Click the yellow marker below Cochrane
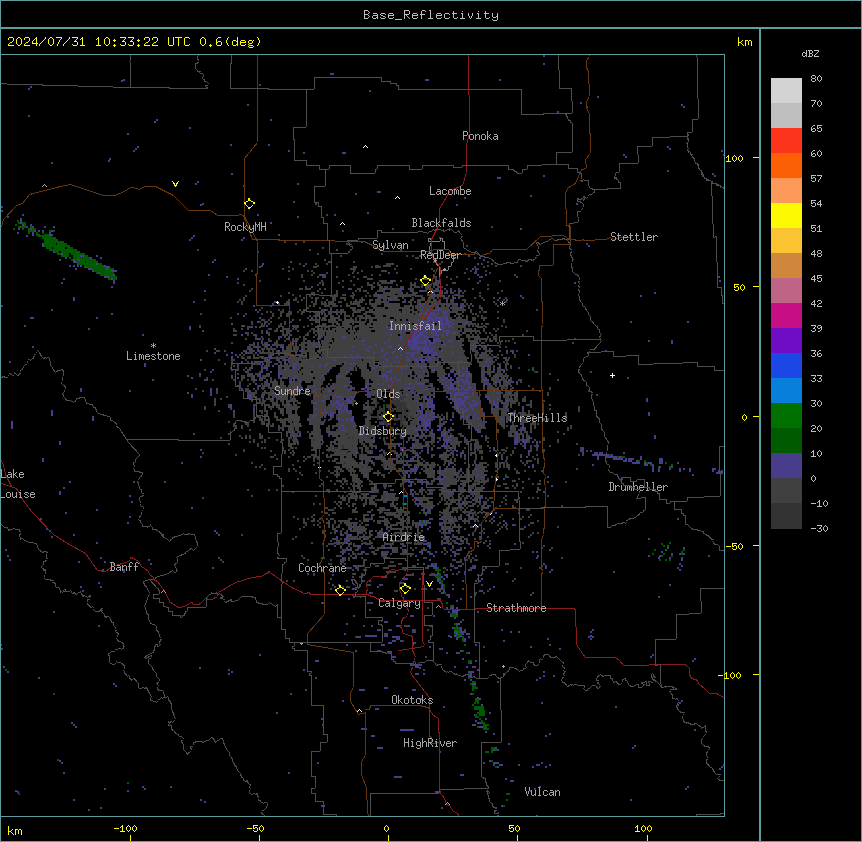This screenshot has width=862, height=842. pos(340,590)
